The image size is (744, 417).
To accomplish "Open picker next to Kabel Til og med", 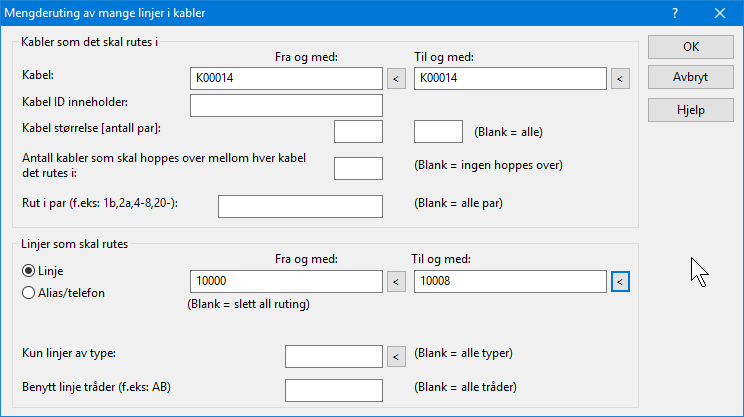I will pyautogui.click(x=620, y=78).
